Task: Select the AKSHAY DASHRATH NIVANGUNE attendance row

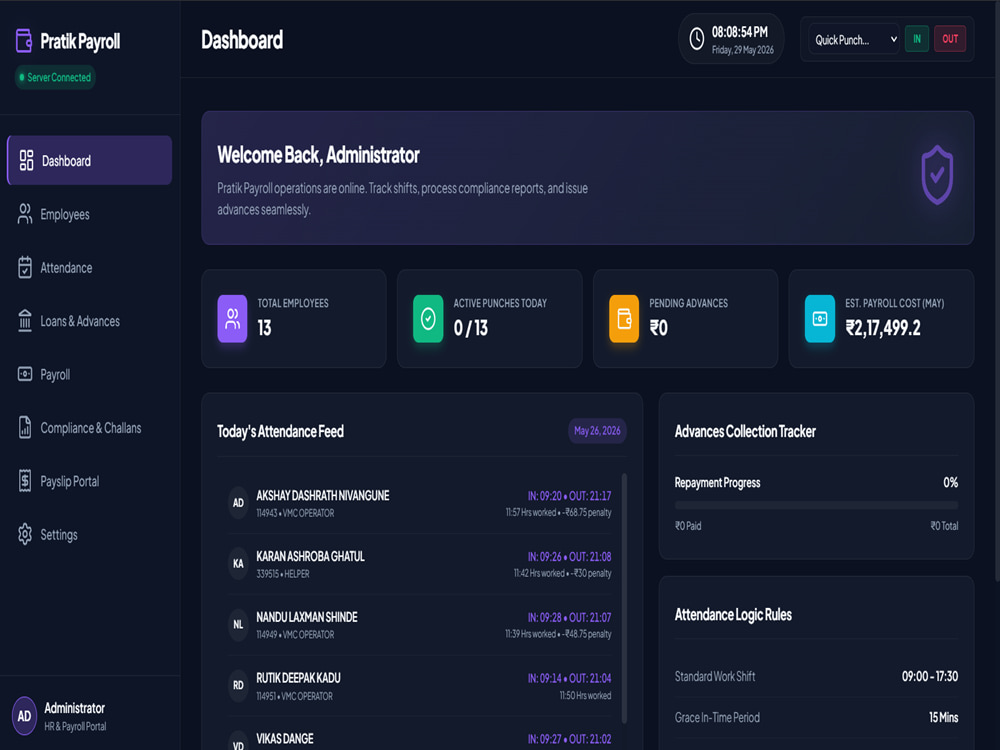Action: point(419,503)
